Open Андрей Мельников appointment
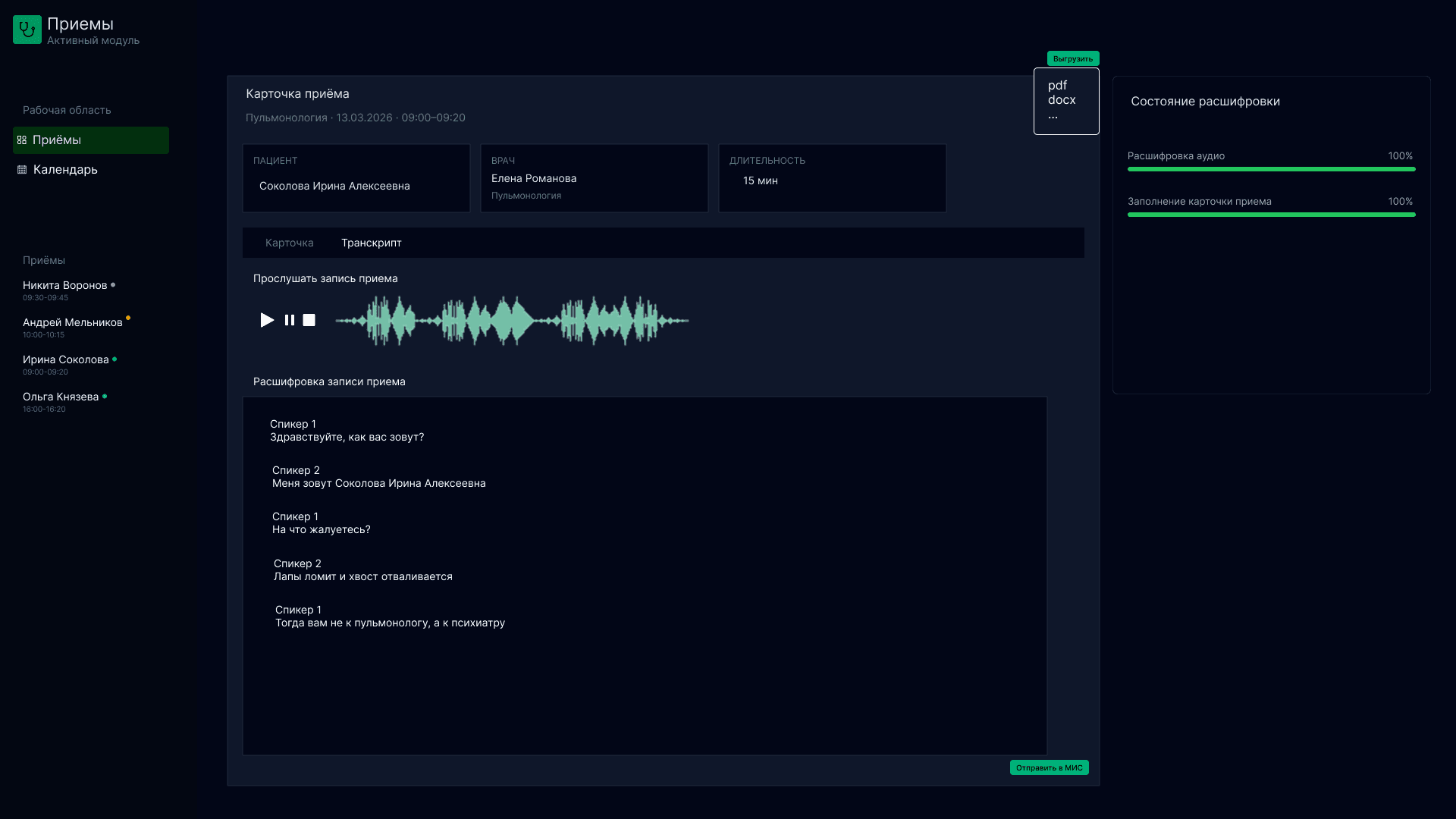 pyautogui.click(x=72, y=323)
